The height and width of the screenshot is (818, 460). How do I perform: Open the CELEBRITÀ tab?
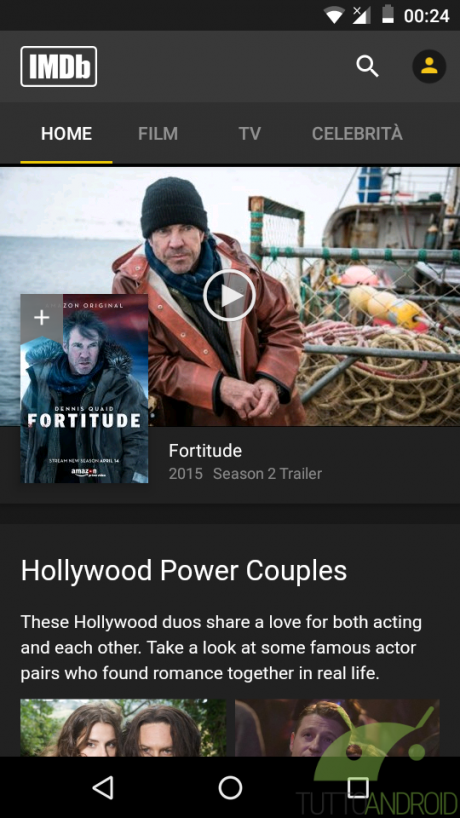357,133
